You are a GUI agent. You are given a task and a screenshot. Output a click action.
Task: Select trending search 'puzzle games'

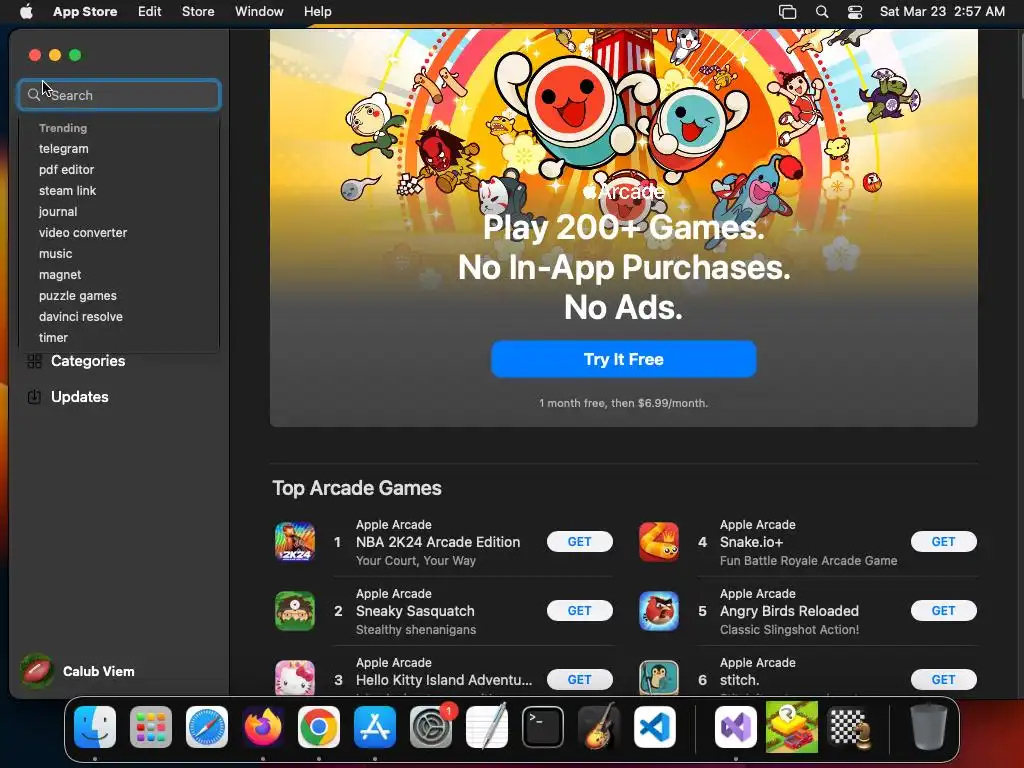coord(78,295)
